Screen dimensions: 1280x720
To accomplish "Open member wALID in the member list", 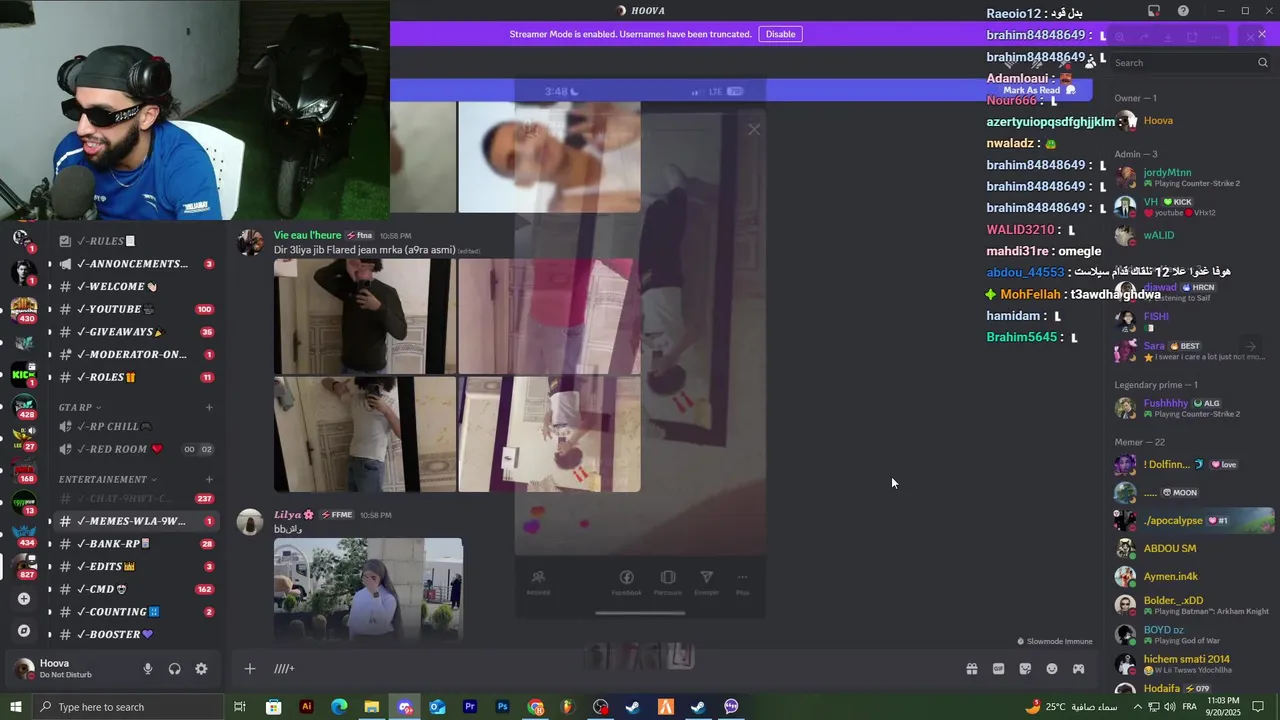I will click(1191, 236).
